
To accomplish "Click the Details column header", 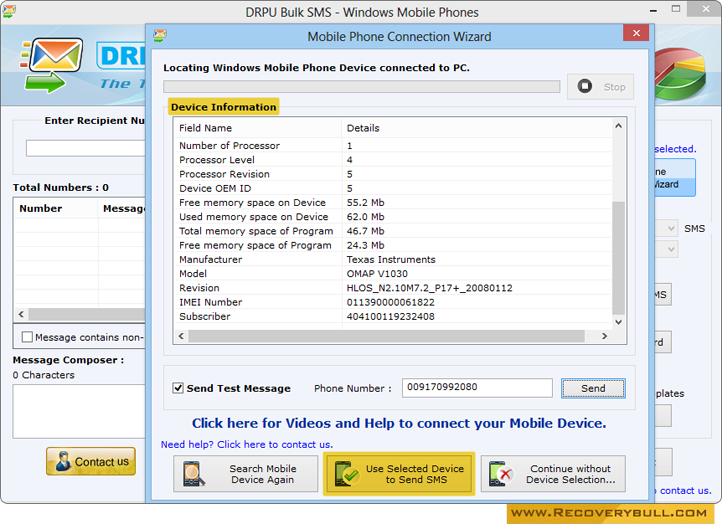I will click(x=477, y=128).
